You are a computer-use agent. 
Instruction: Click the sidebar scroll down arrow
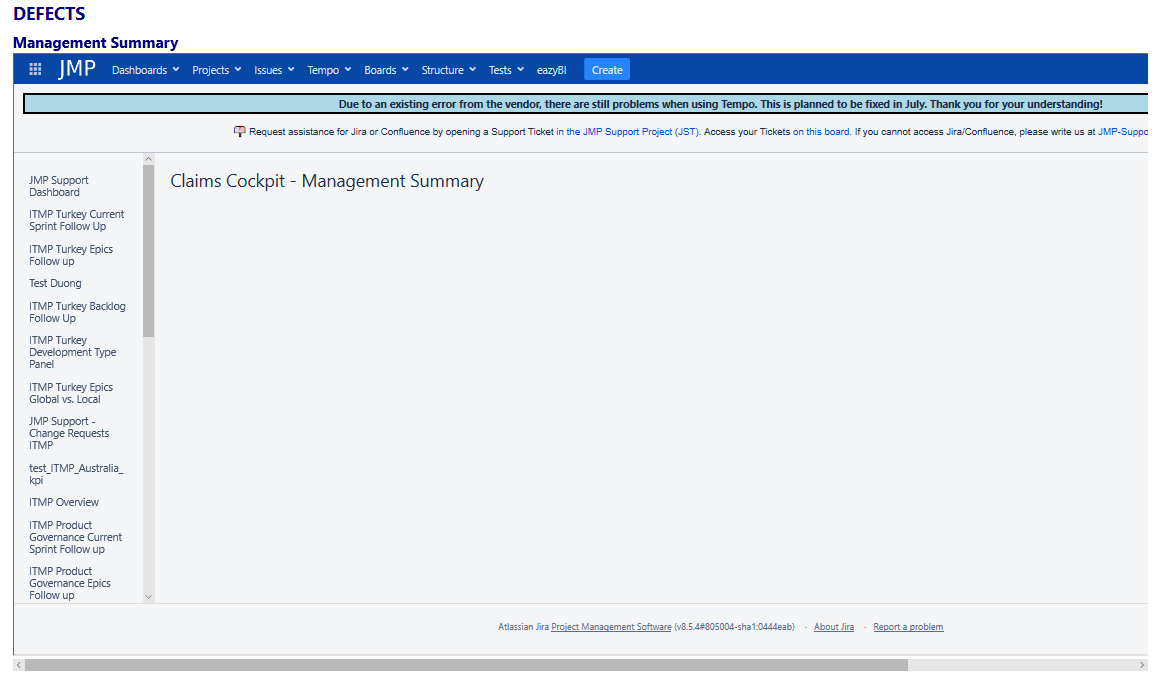(149, 597)
